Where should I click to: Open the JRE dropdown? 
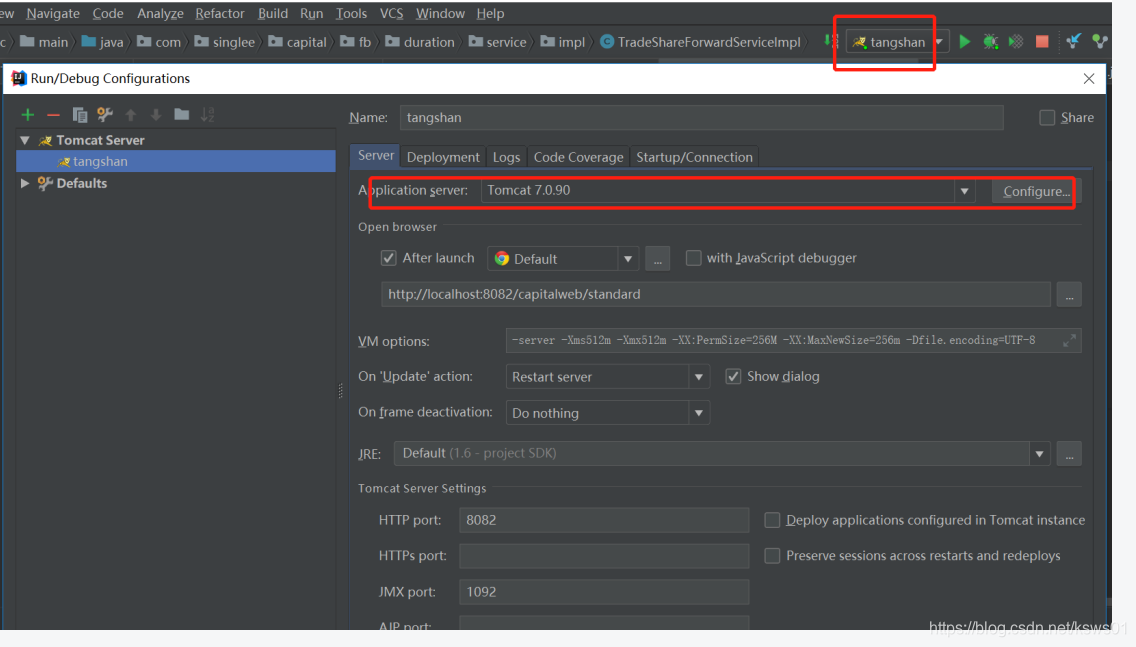point(1039,454)
